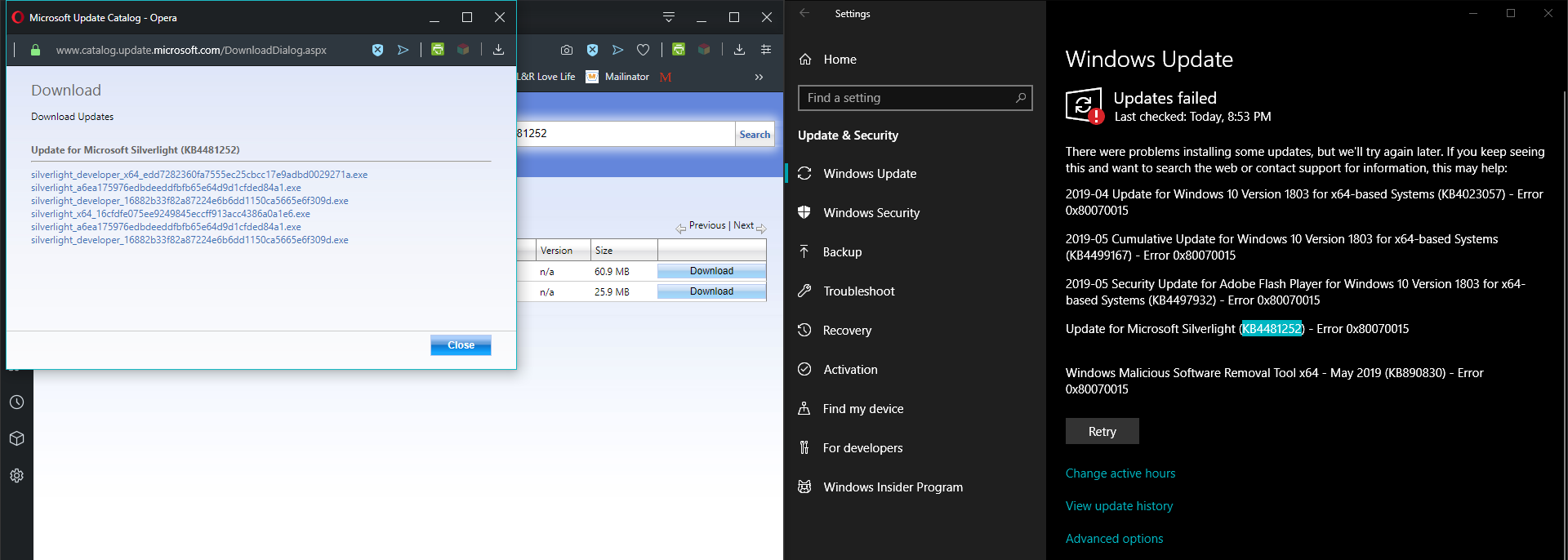
Task: Open the L&R Love Life bookmark
Action: tap(546, 77)
